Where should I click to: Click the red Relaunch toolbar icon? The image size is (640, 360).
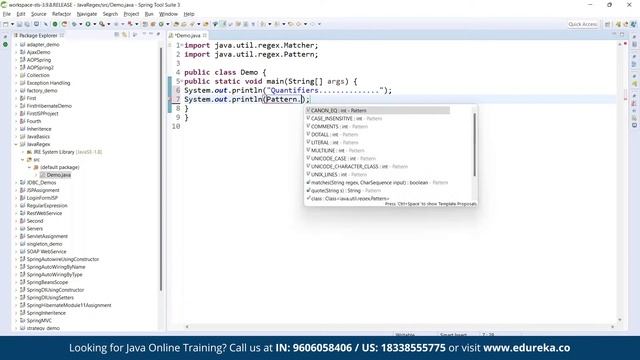pos(64,24)
